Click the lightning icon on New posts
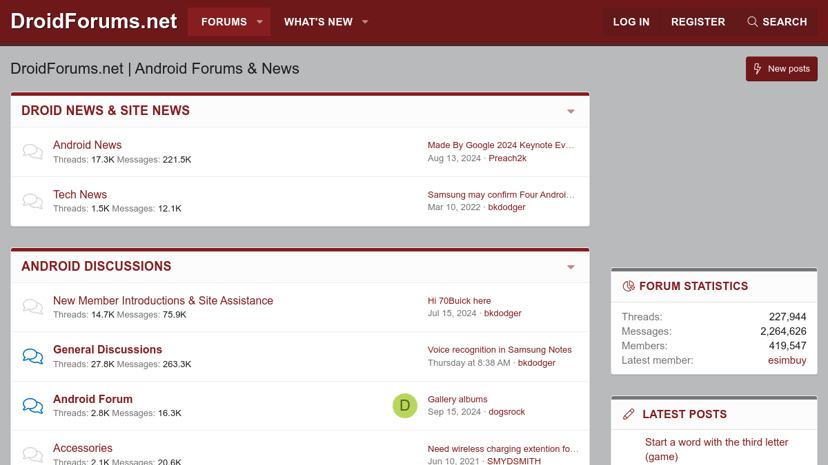828x465 pixels. [757, 69]
